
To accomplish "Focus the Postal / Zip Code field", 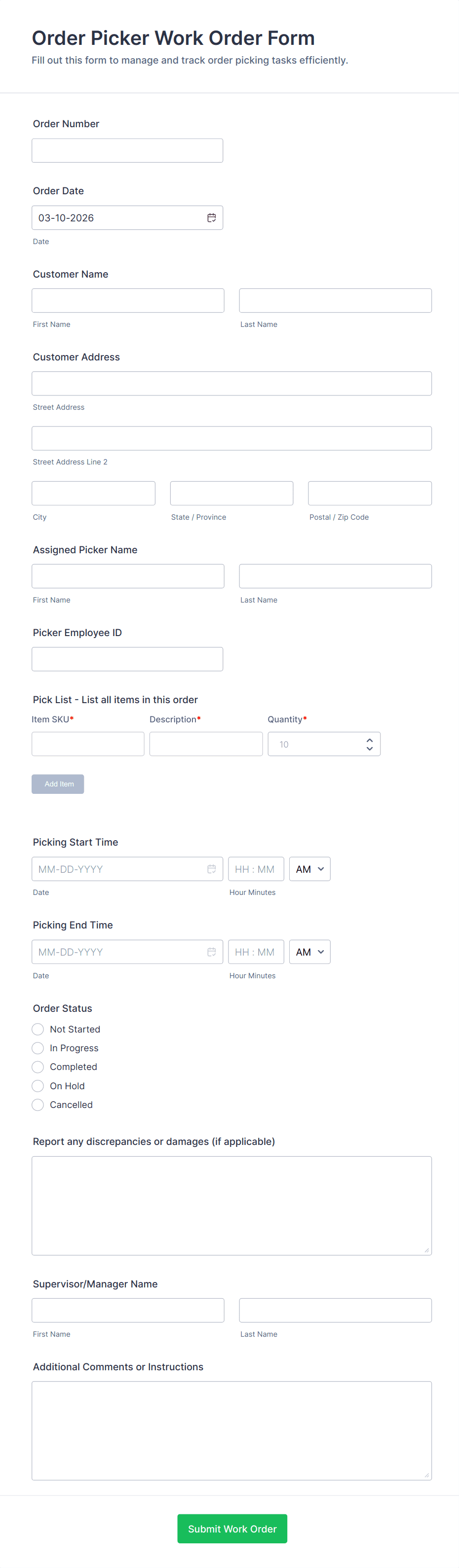I will pyautogui.click(x=369, y=494).
